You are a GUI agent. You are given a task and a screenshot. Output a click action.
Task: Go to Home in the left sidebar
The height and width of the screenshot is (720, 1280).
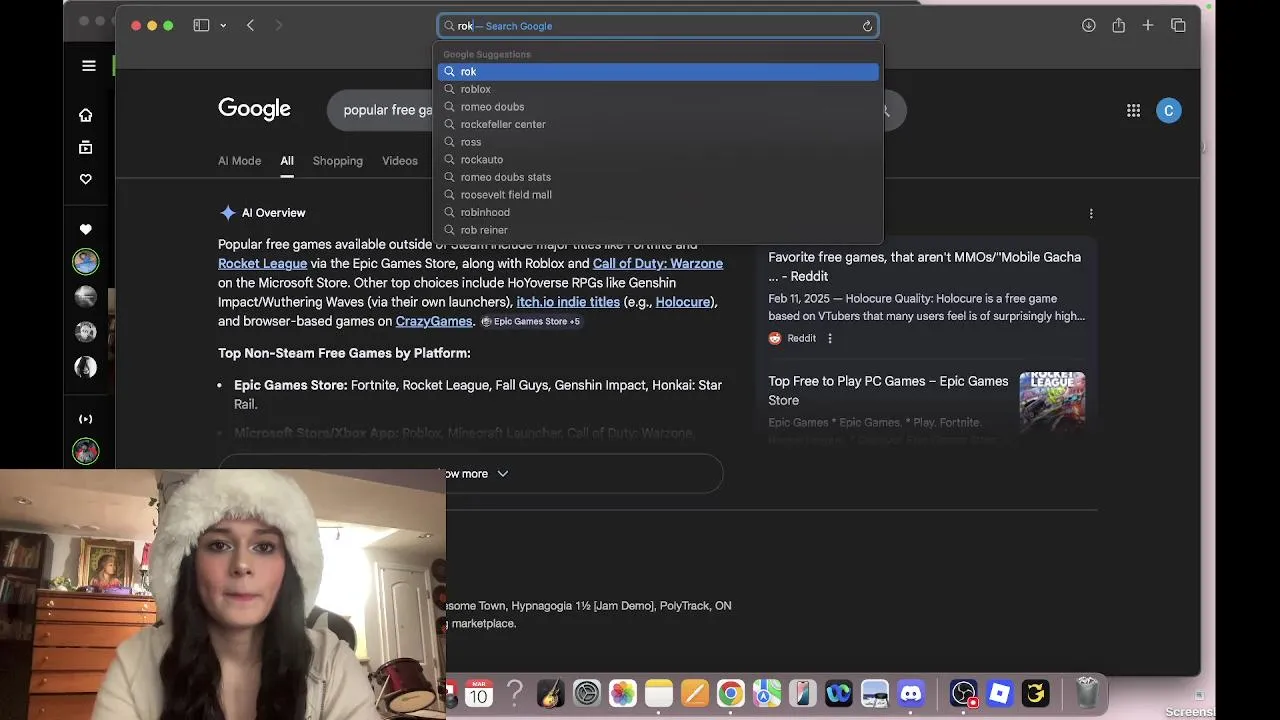click(x=86, y=115)
